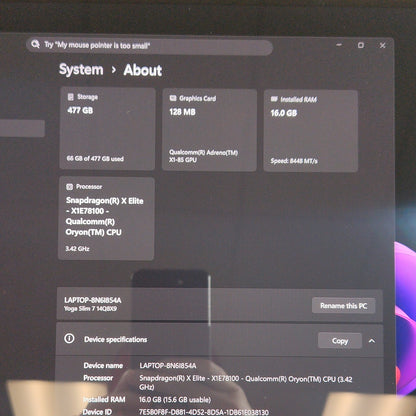Click the Device ID value text

coord(204,412)
